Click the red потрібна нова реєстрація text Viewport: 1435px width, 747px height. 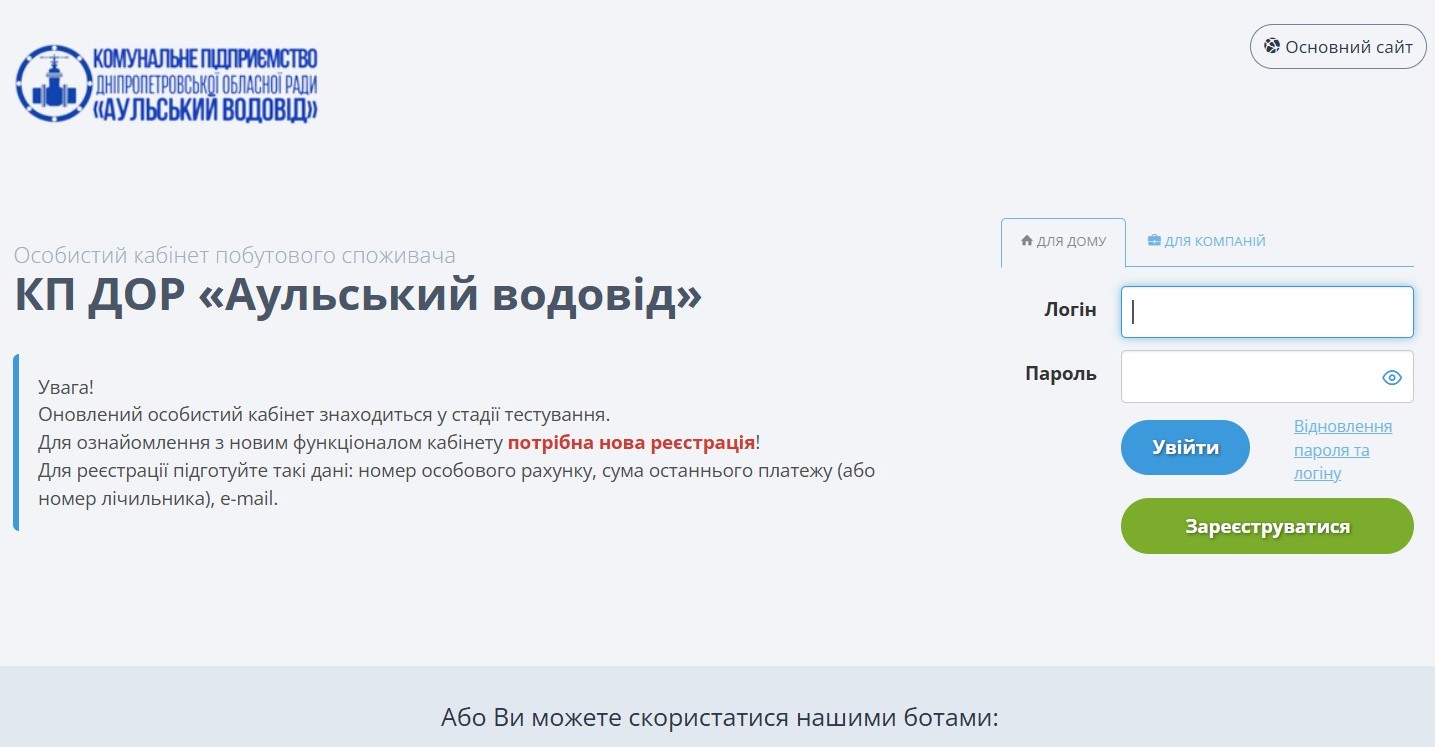pos(631,442)
